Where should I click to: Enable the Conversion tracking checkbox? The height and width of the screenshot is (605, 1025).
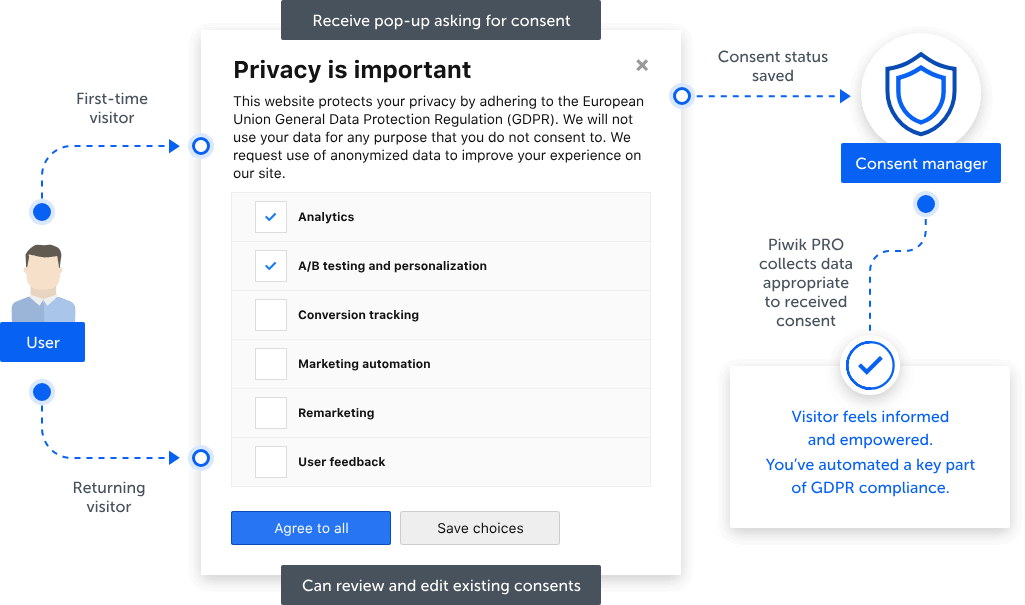click(x=271, y=315)
